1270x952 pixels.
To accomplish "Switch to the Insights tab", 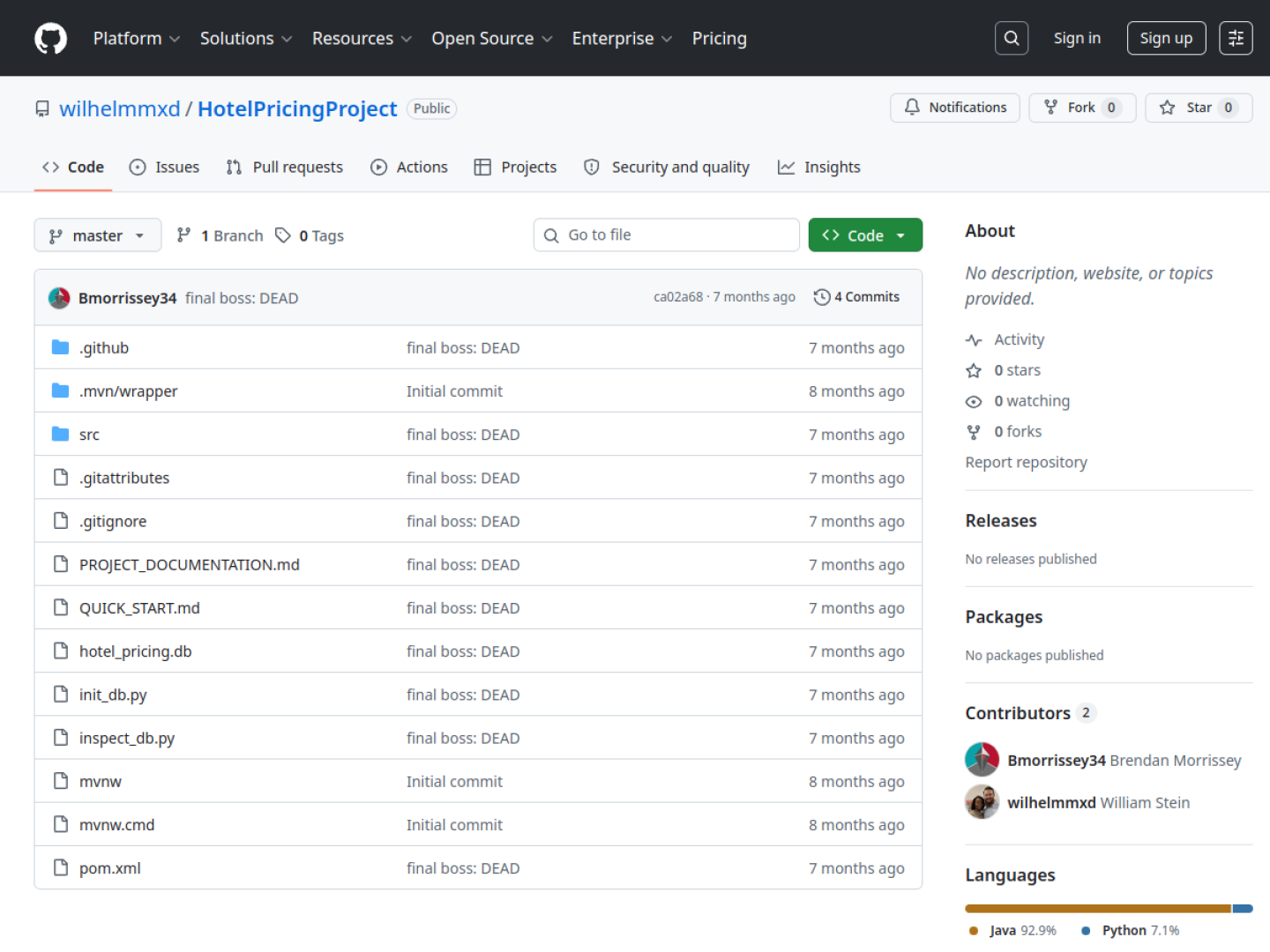I will 818,167.
